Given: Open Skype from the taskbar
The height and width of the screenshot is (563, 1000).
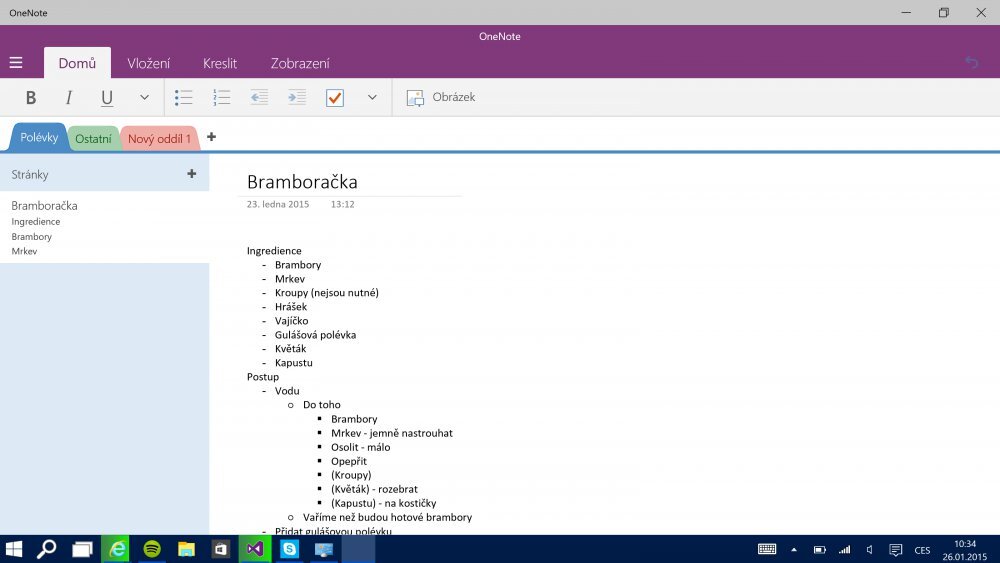Looking at the screenshot, I should [x=290, y=549].
